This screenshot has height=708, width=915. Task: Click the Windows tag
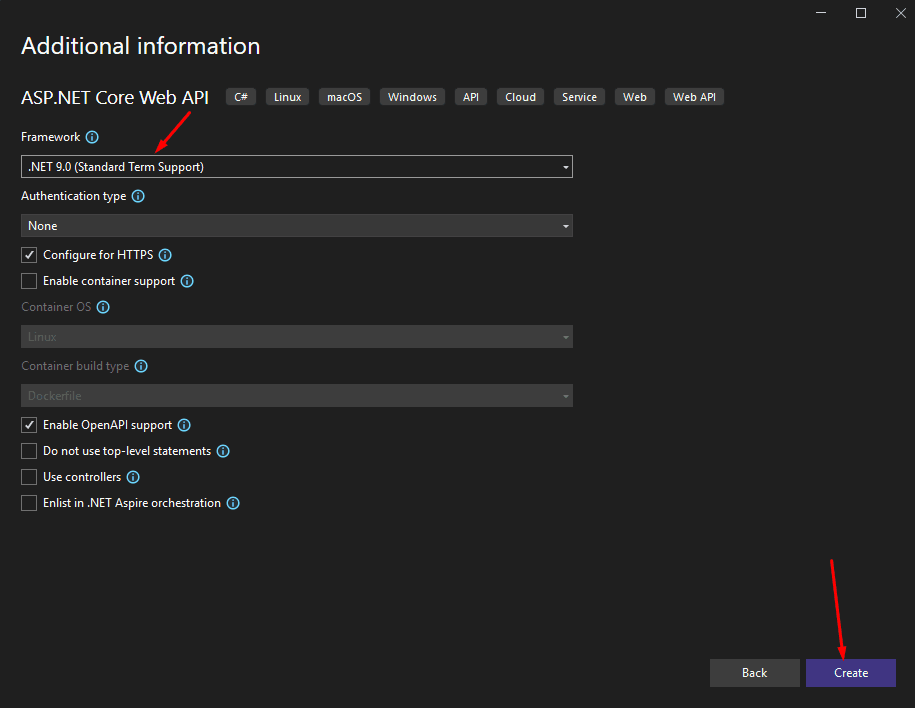(413, 97)
